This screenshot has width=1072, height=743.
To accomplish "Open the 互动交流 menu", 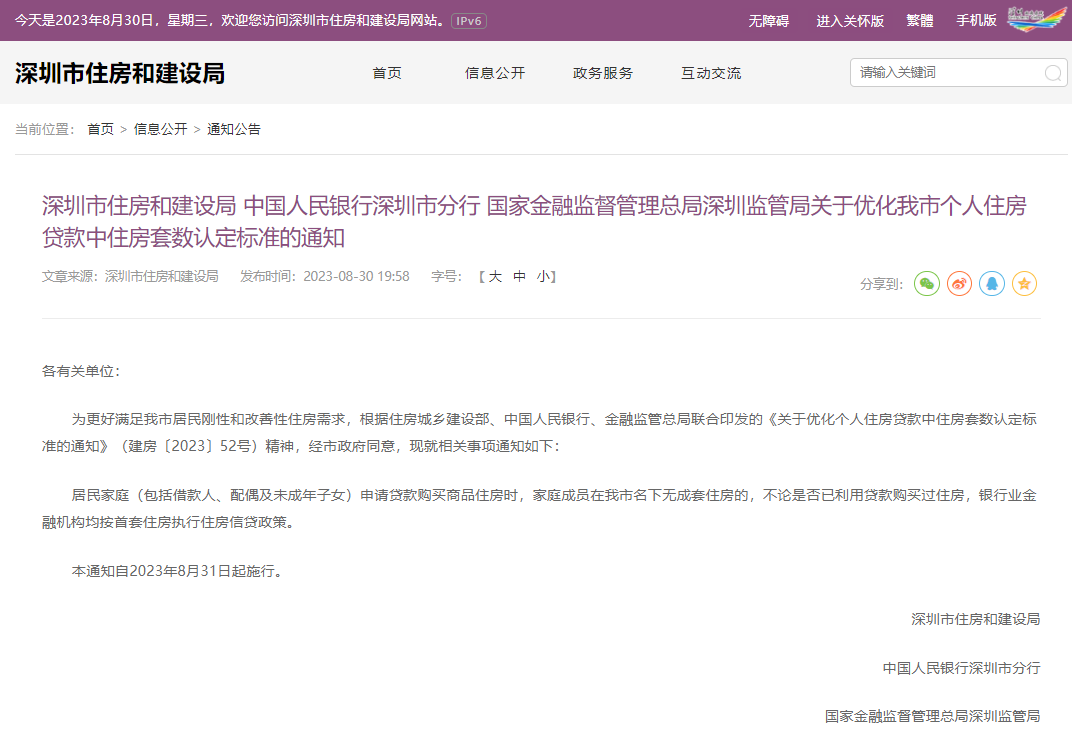I will pos(711,72).
